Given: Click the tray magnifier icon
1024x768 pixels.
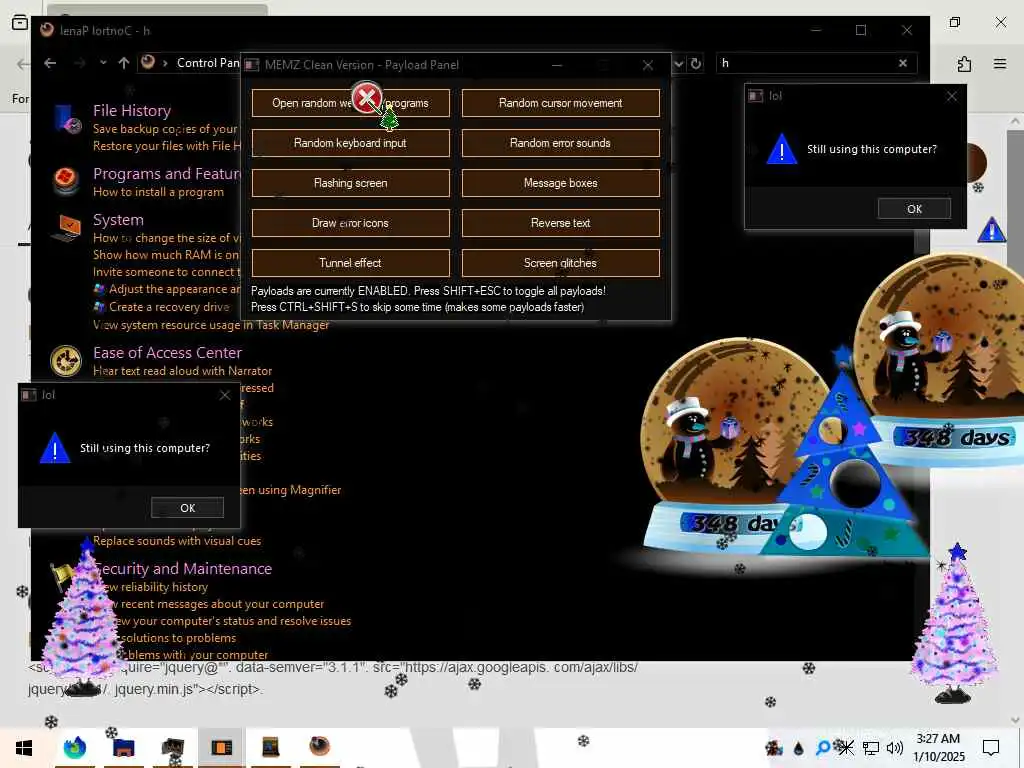Looking at the screenshot, I should [823, 748].
